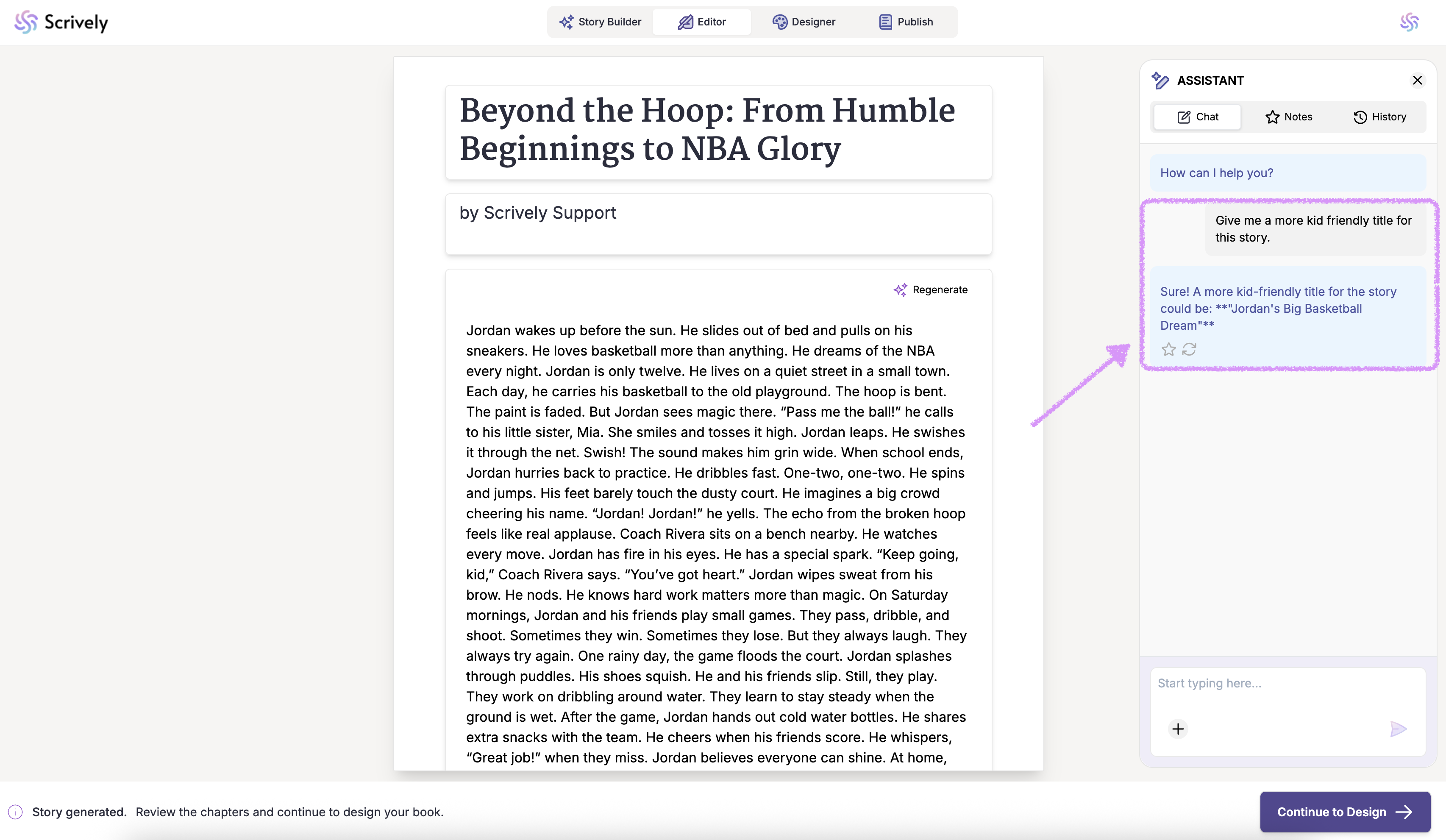Click the Continue to Design button
Viewport: 1446px width, 840px height.
[1344, 811]
